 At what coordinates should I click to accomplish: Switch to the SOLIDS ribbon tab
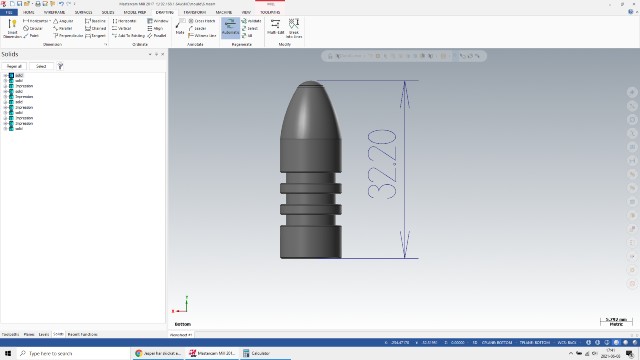click(108, 12)
